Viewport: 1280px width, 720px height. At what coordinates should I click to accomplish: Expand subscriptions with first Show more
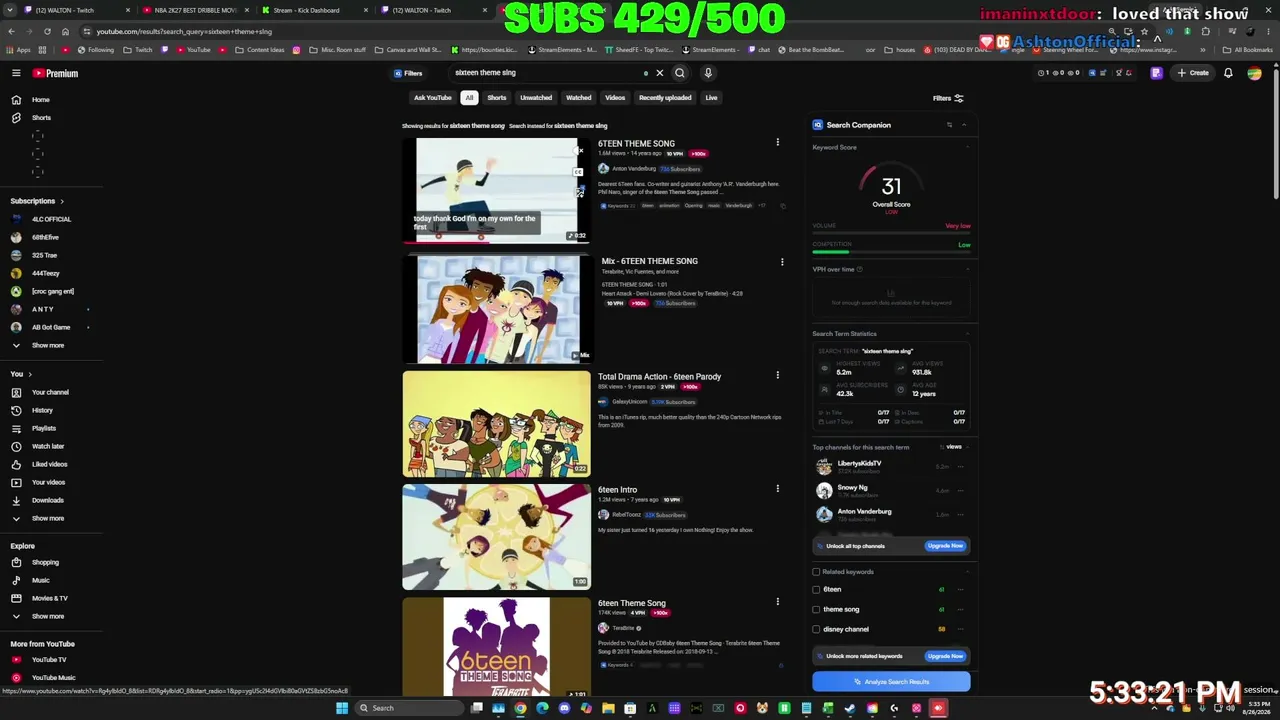pos(47,345)
